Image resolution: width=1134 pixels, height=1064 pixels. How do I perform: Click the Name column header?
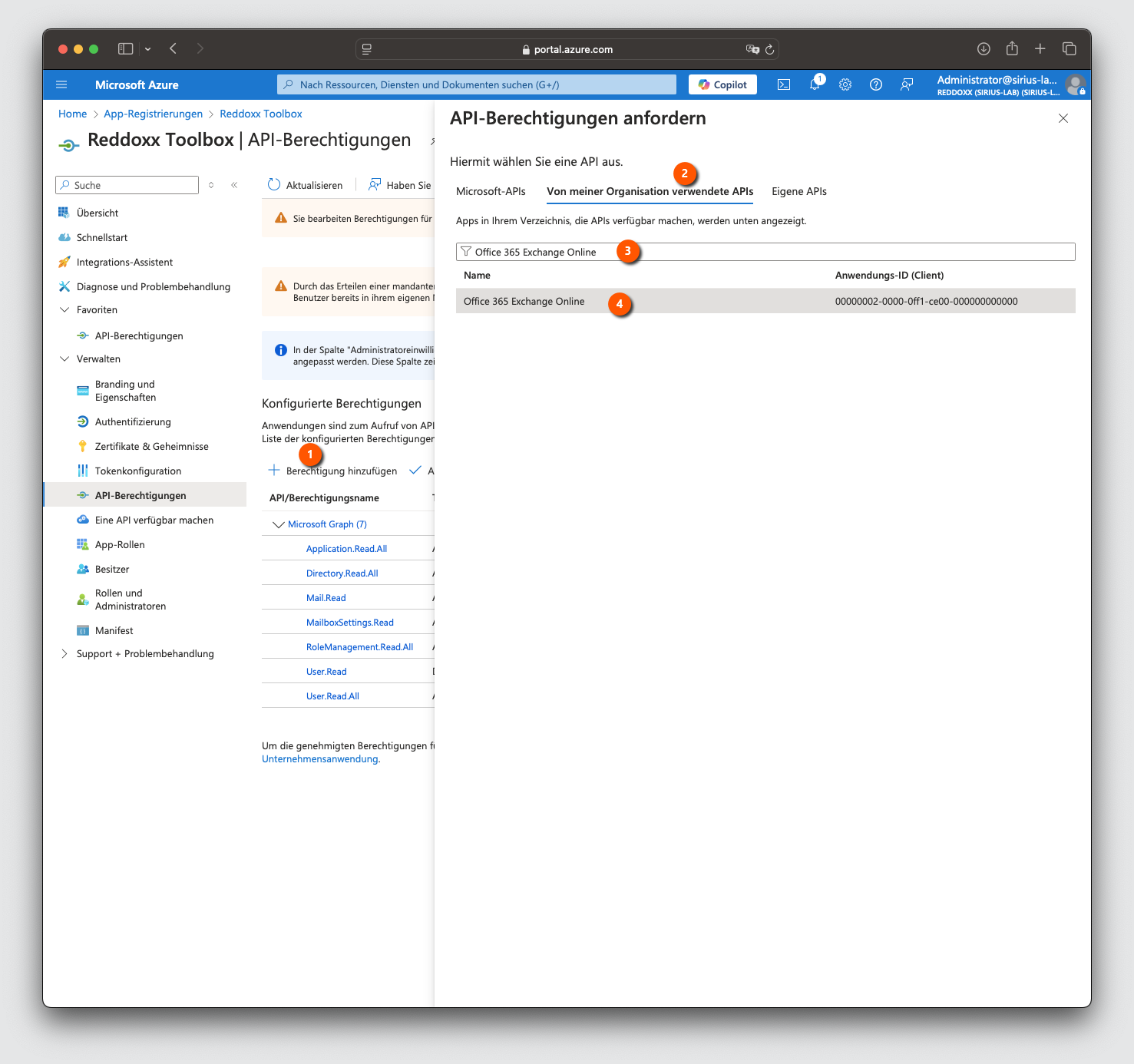477,275
